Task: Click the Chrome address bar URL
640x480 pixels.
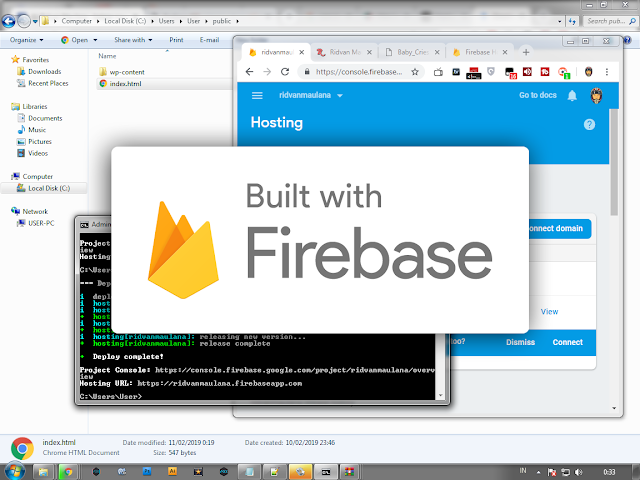Action: coord(359,72)
